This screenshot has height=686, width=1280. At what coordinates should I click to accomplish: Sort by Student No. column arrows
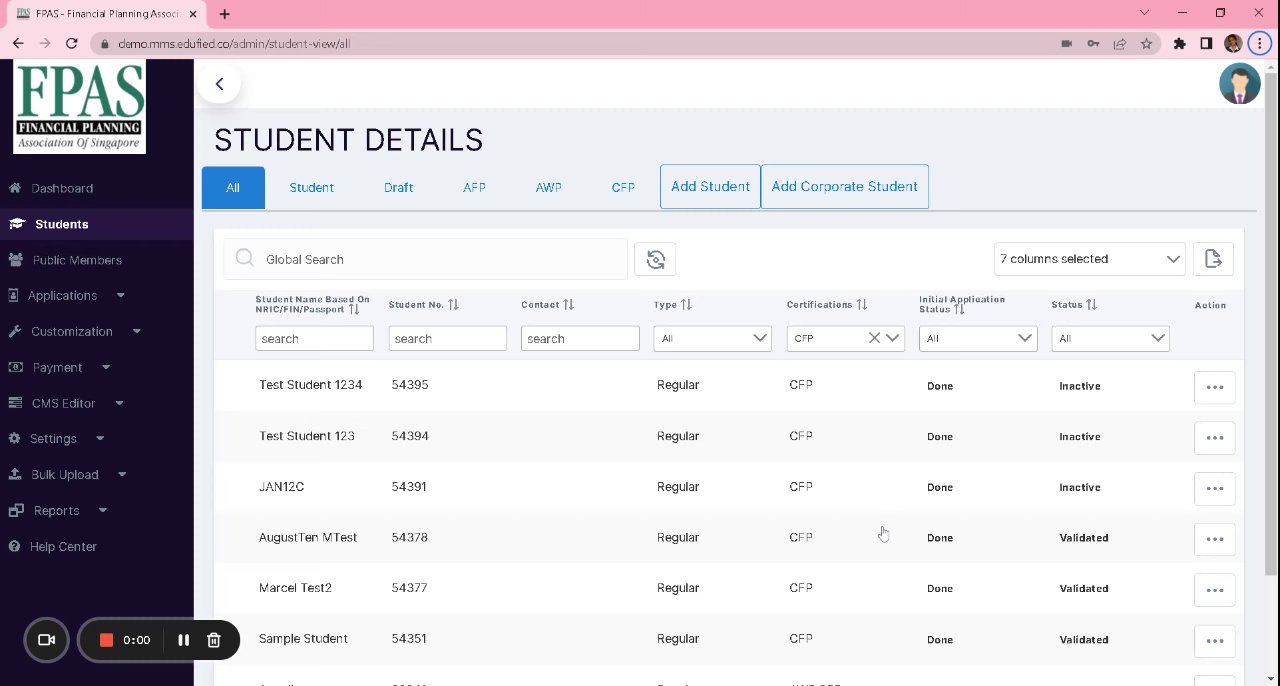453,305
